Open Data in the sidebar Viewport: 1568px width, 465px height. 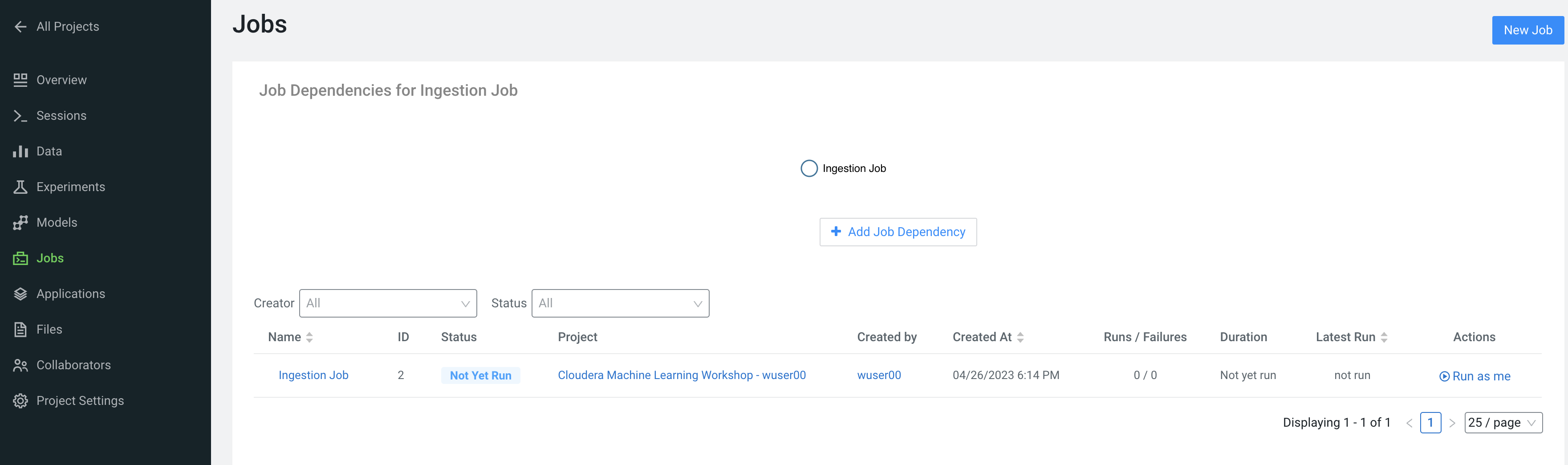click(49, 151)
